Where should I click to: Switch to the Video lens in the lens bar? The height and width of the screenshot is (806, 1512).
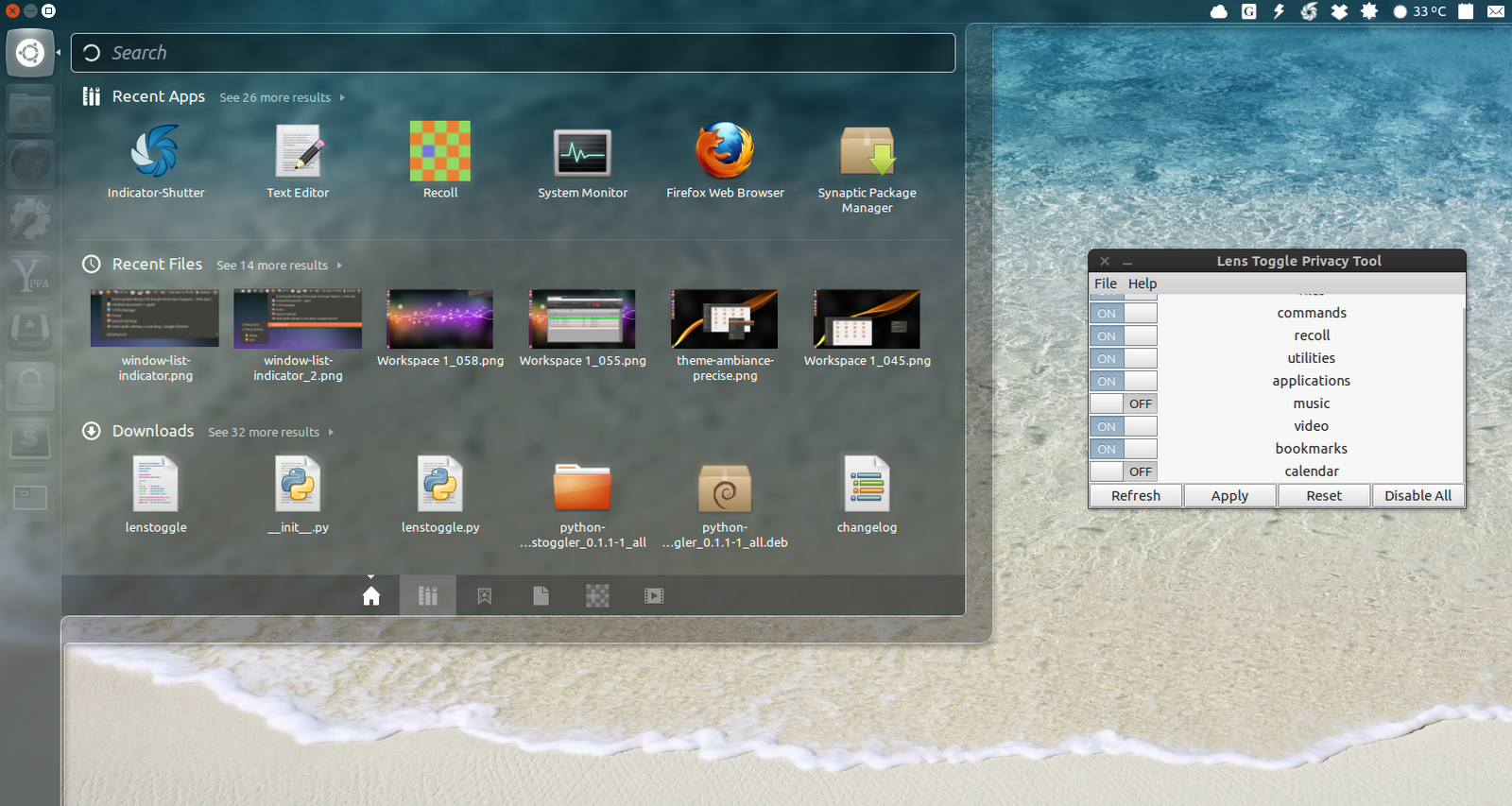(654, 596)
